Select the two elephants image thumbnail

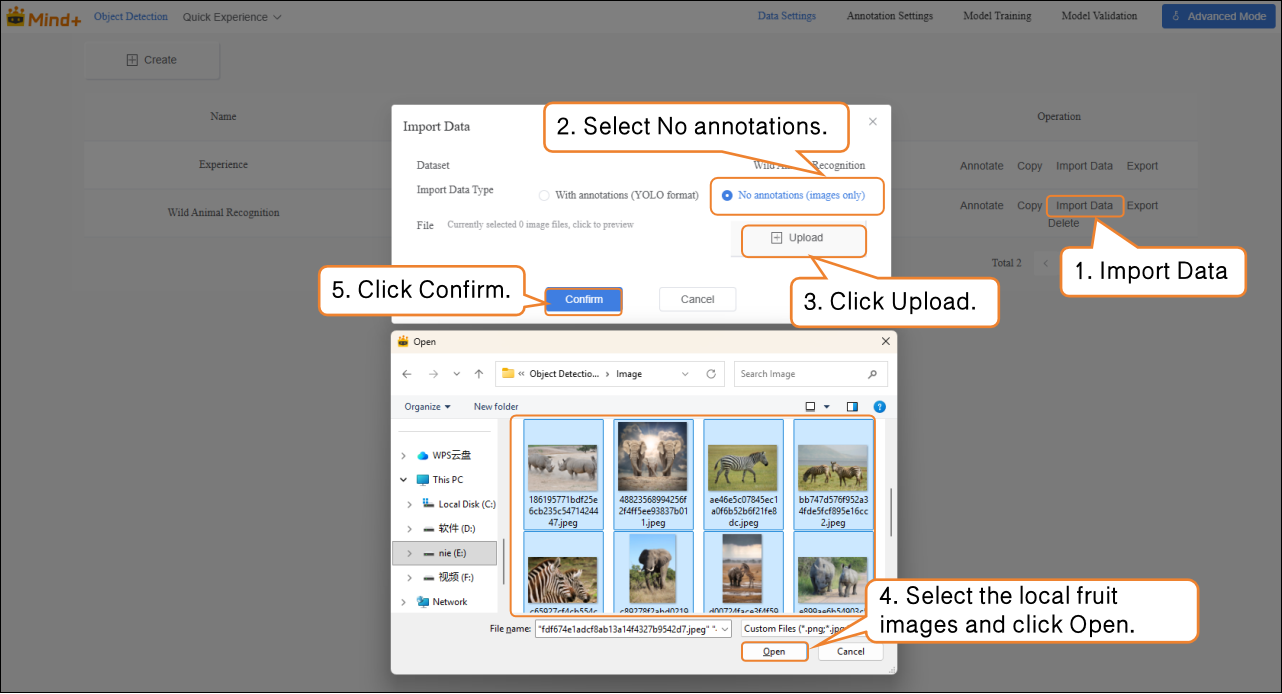coord(653,456)
